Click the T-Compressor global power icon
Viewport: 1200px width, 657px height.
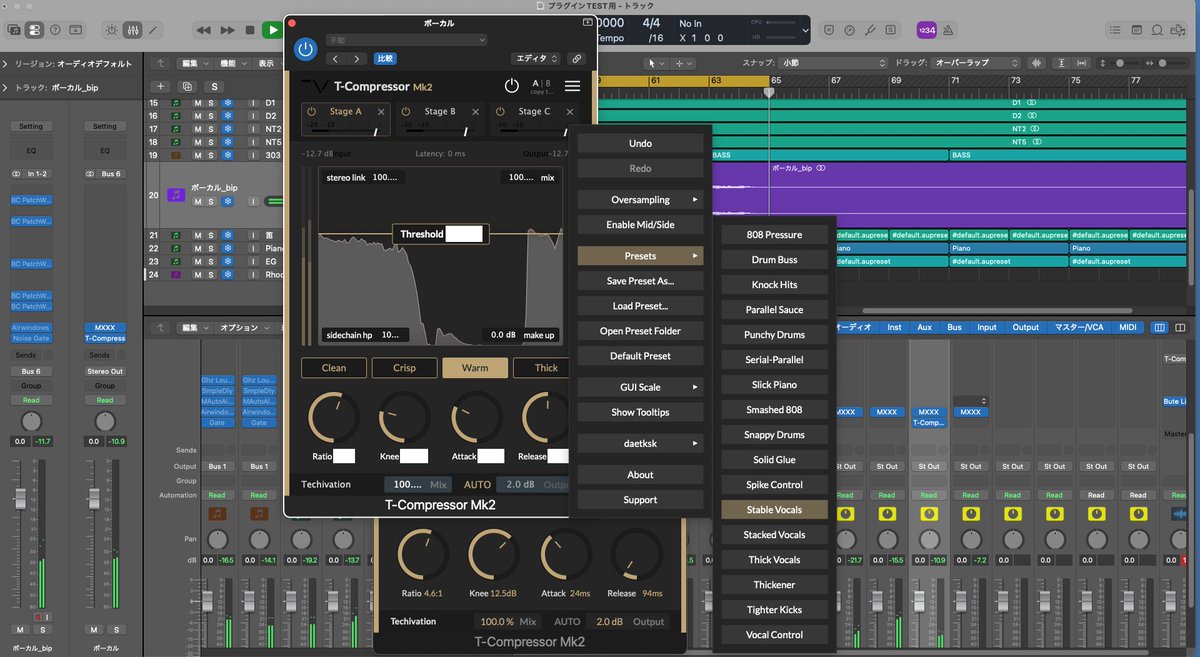[x=512, y=86]
